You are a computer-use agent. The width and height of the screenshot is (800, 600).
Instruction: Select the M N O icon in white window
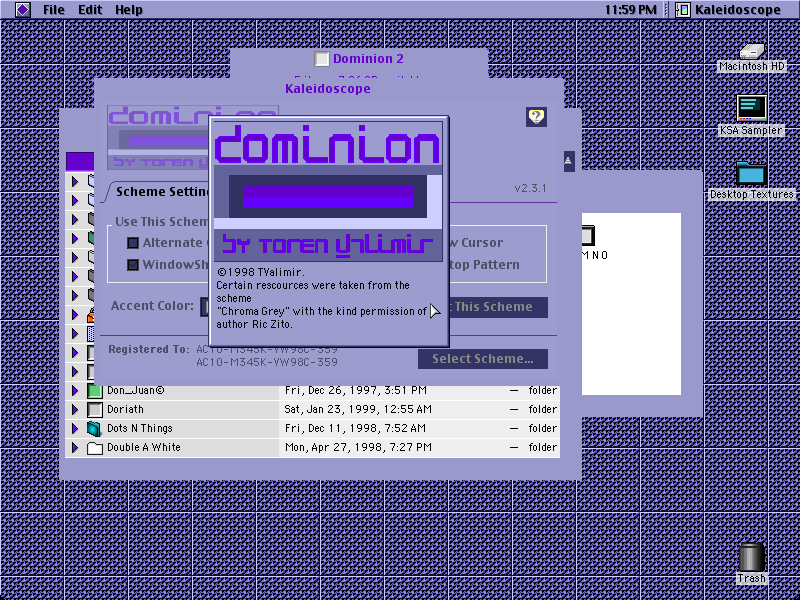[588, 236]
